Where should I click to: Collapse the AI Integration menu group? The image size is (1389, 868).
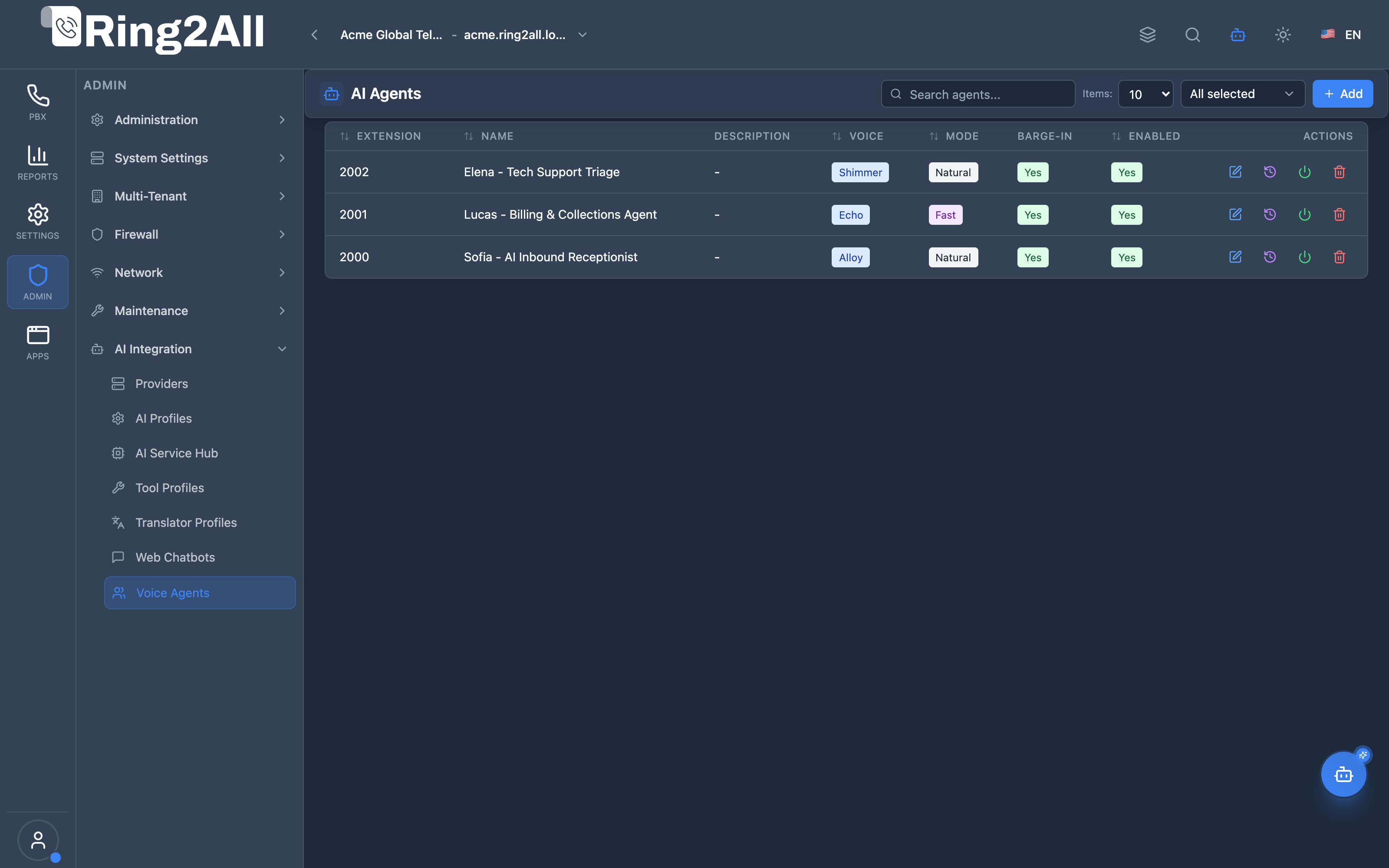tap(188, 349)
